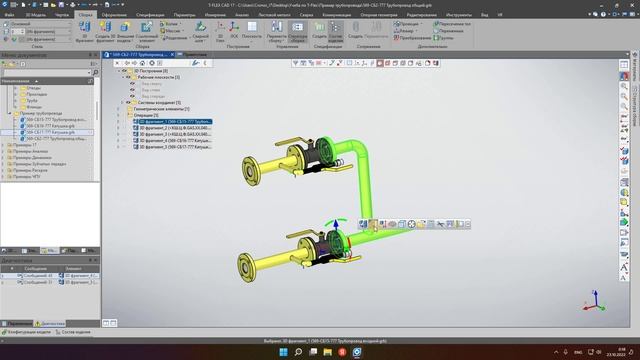Click the 3D Фрагмент ribbon tool
640x360 pixels.
click(84, 32)
